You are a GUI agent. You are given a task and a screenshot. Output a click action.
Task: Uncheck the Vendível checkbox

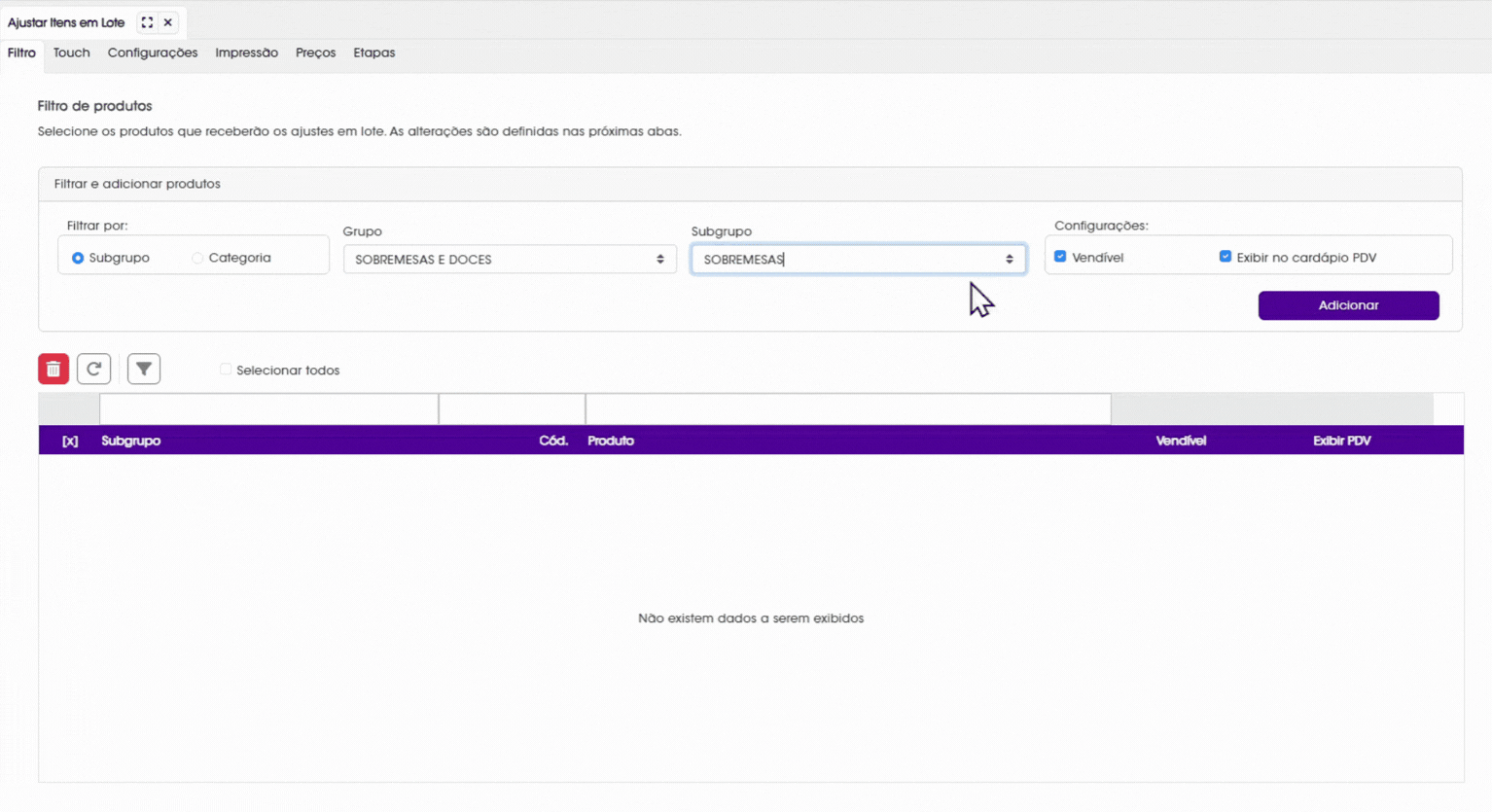[1060, 257]
